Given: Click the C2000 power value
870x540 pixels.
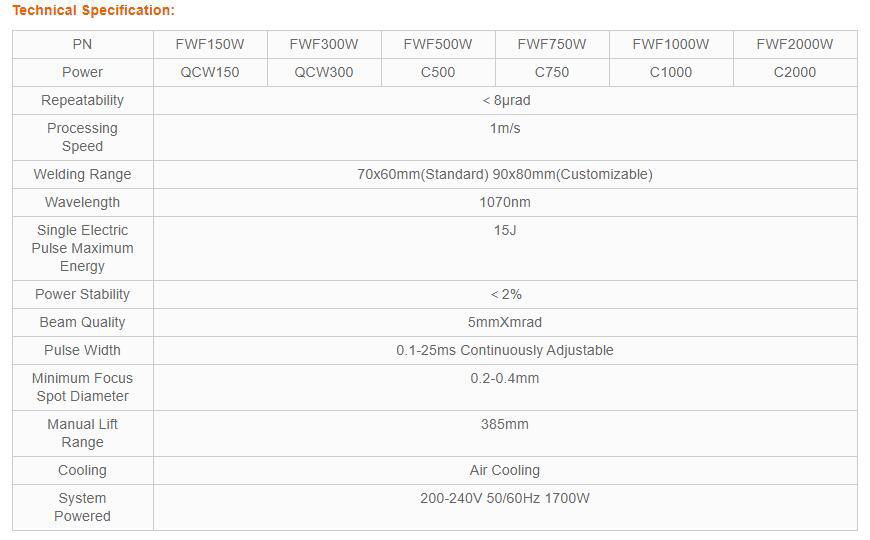Looking at the screenshot, I should [795, 72].
